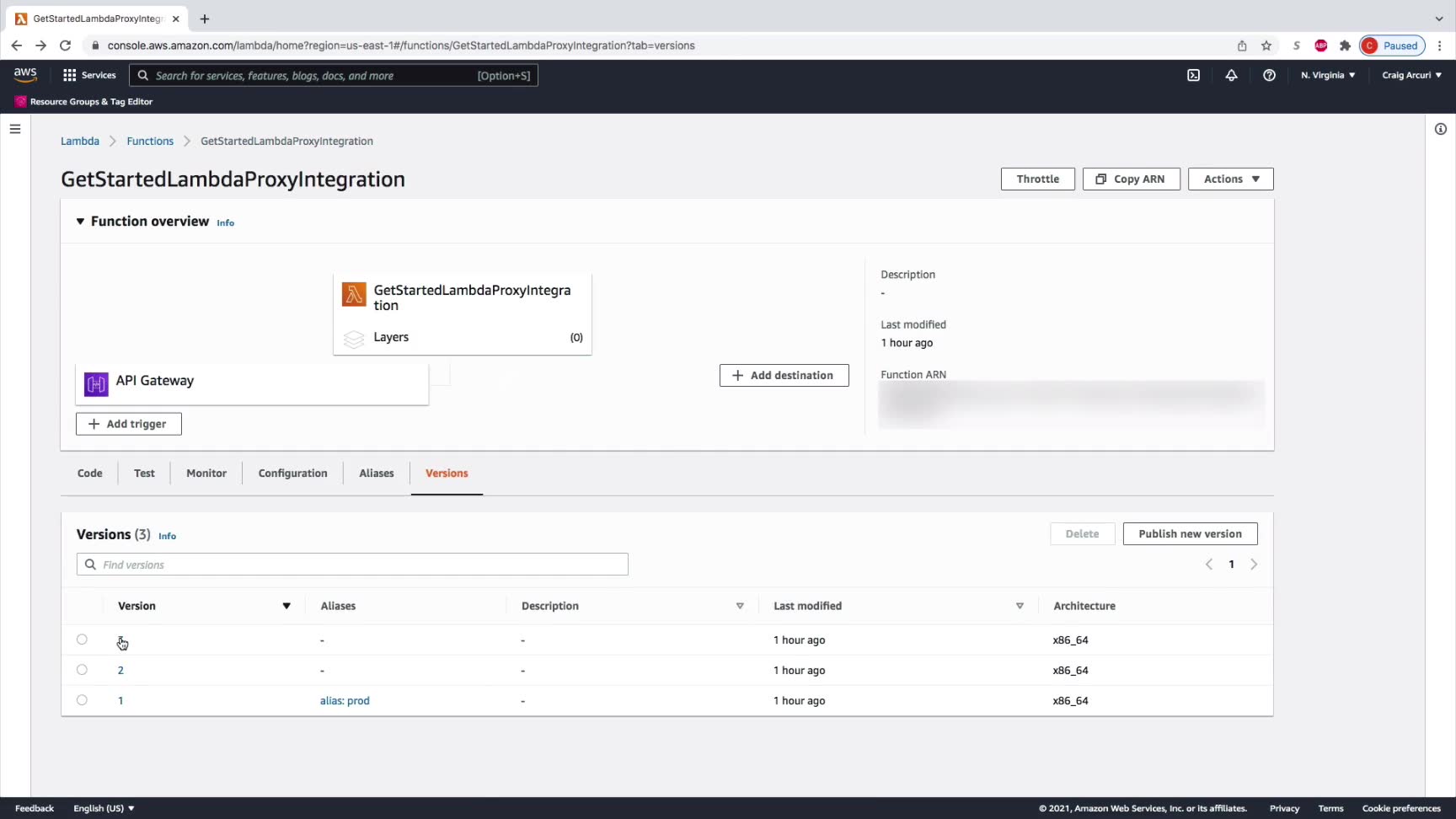Click the Copy ARN button

click(x=1132, y=179)
